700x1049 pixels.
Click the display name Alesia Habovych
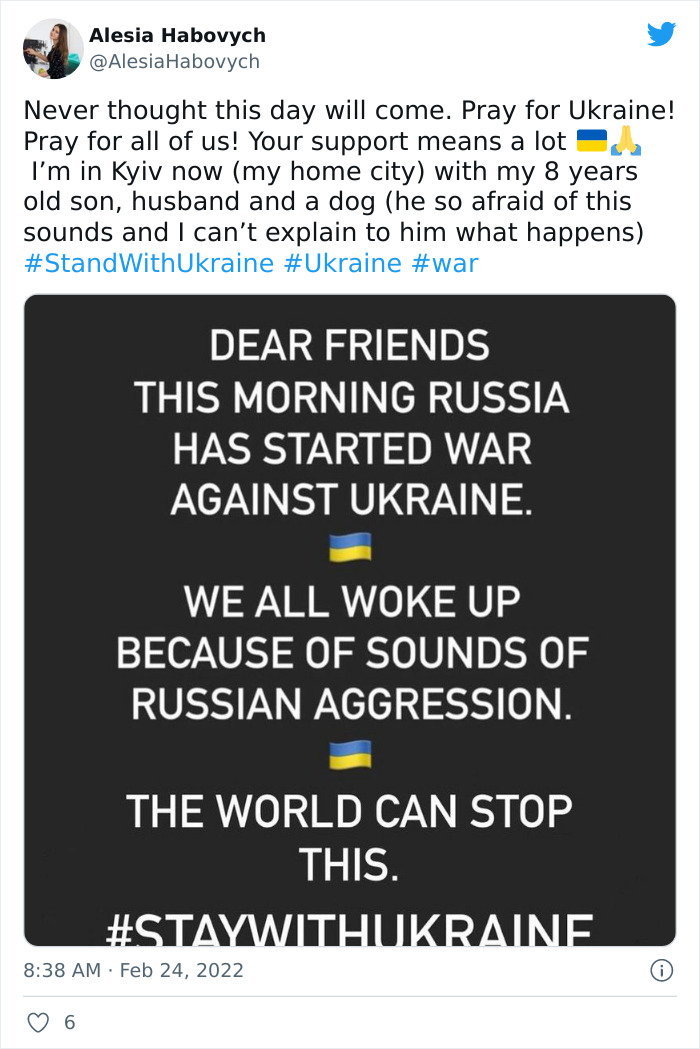point(176,33)
